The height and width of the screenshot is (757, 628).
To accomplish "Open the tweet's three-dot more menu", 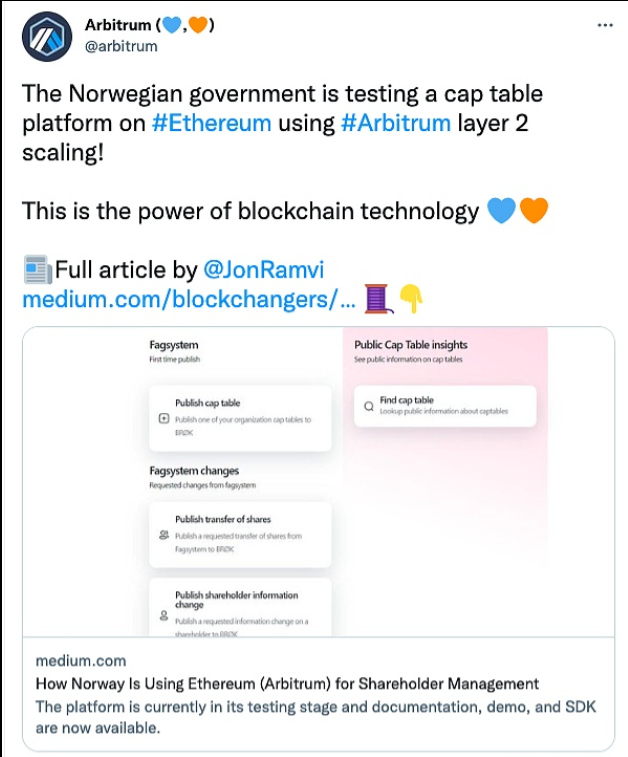I will pos(604,25).
